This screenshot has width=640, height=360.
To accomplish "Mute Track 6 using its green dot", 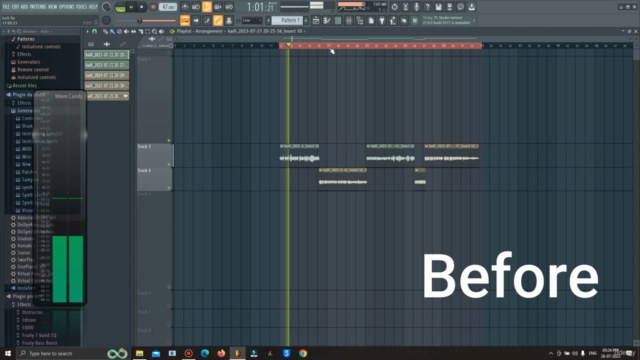I will pos(169,188).
